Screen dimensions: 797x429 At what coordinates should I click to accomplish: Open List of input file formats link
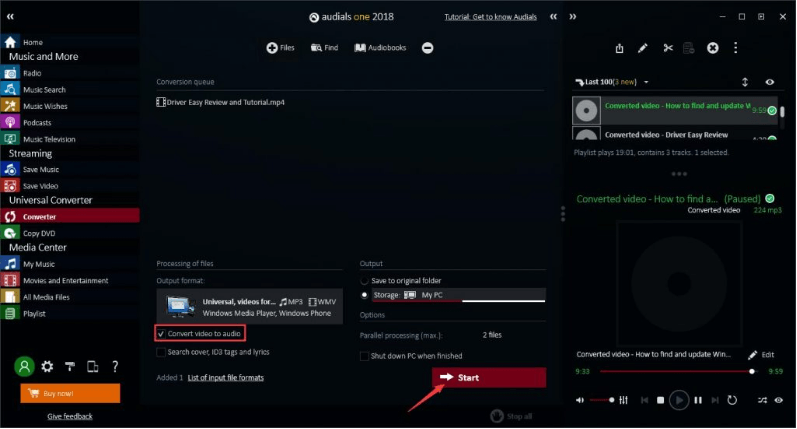[x=226, y=378]
